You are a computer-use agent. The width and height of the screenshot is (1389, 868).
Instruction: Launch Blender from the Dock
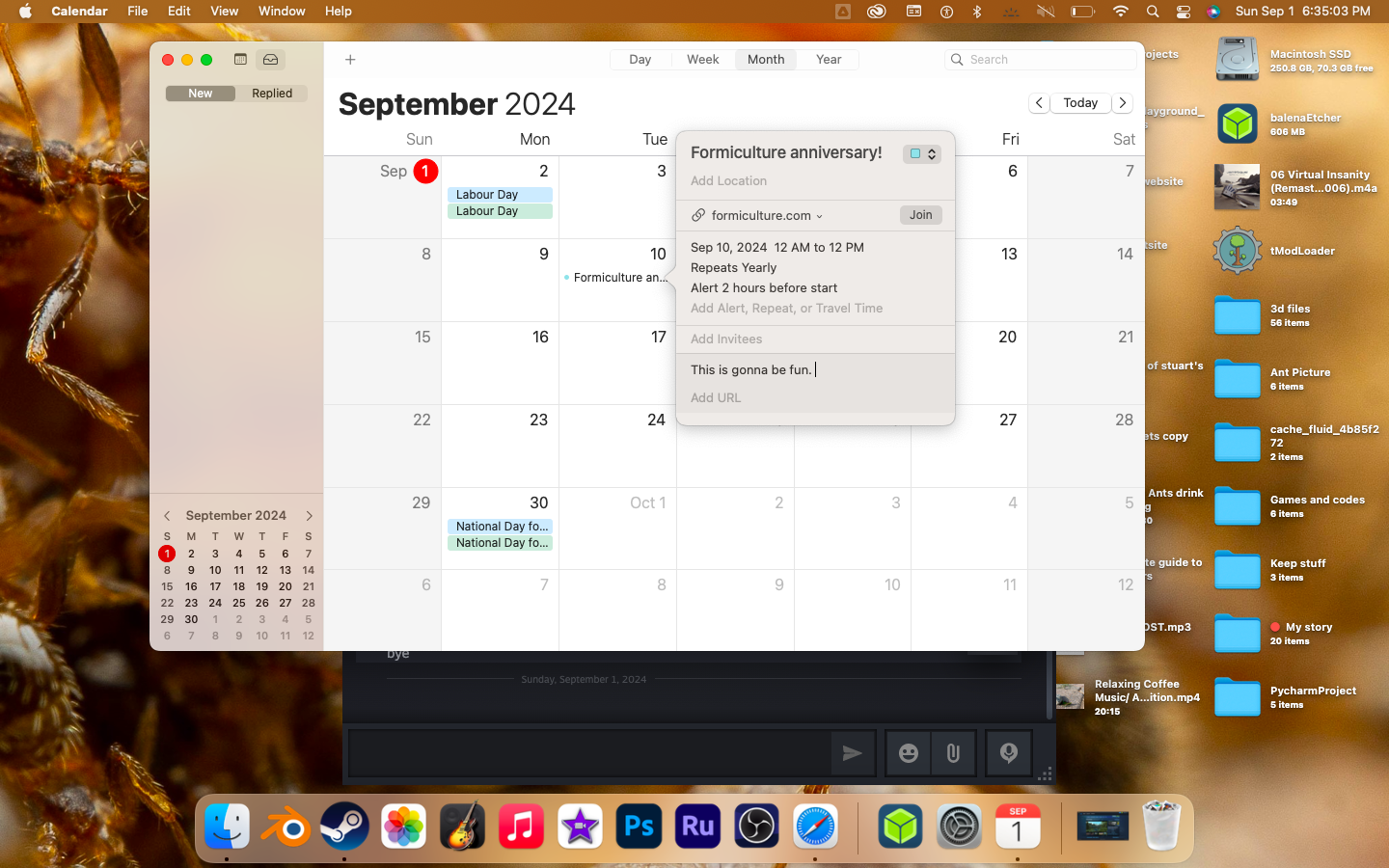coord(286,827)
